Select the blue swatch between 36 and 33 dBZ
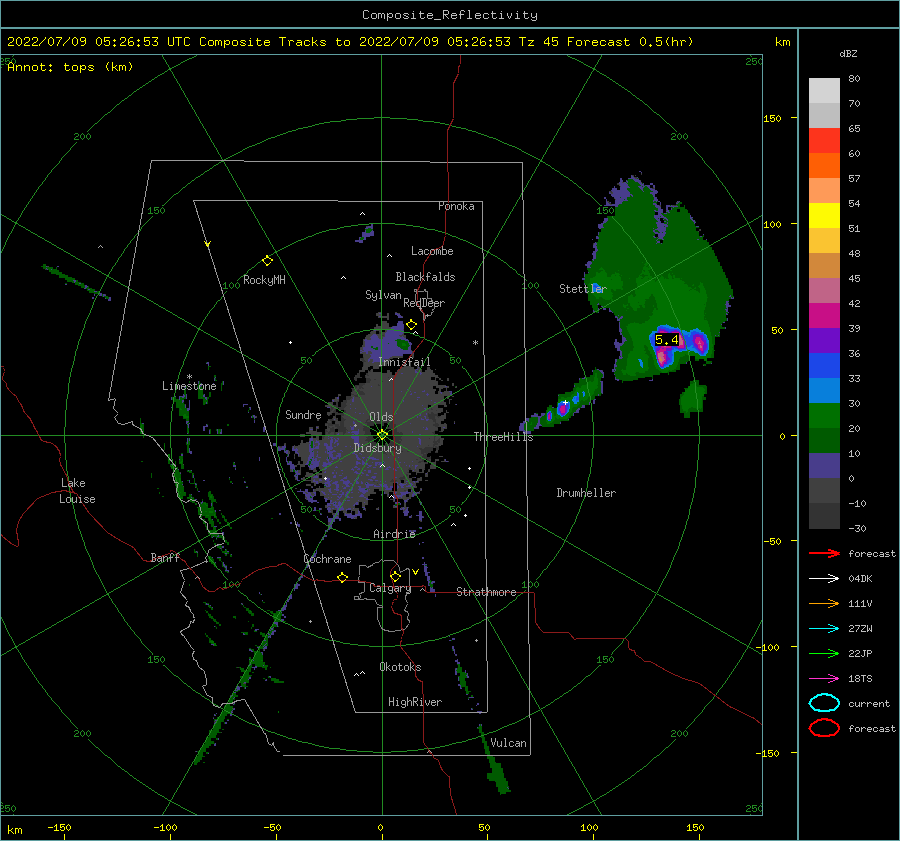Image resolution: width=900 pixels, height=841 pixels. [x=824, y=366]
